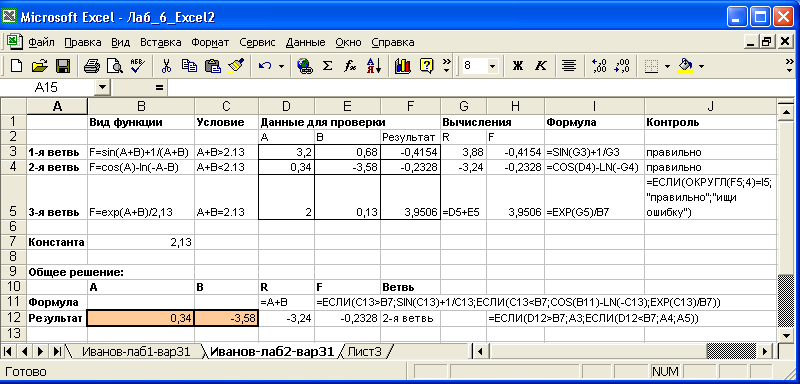800x384 pixels.
Task: Launch the Chart Wizard icon
Action: (403, 66)
